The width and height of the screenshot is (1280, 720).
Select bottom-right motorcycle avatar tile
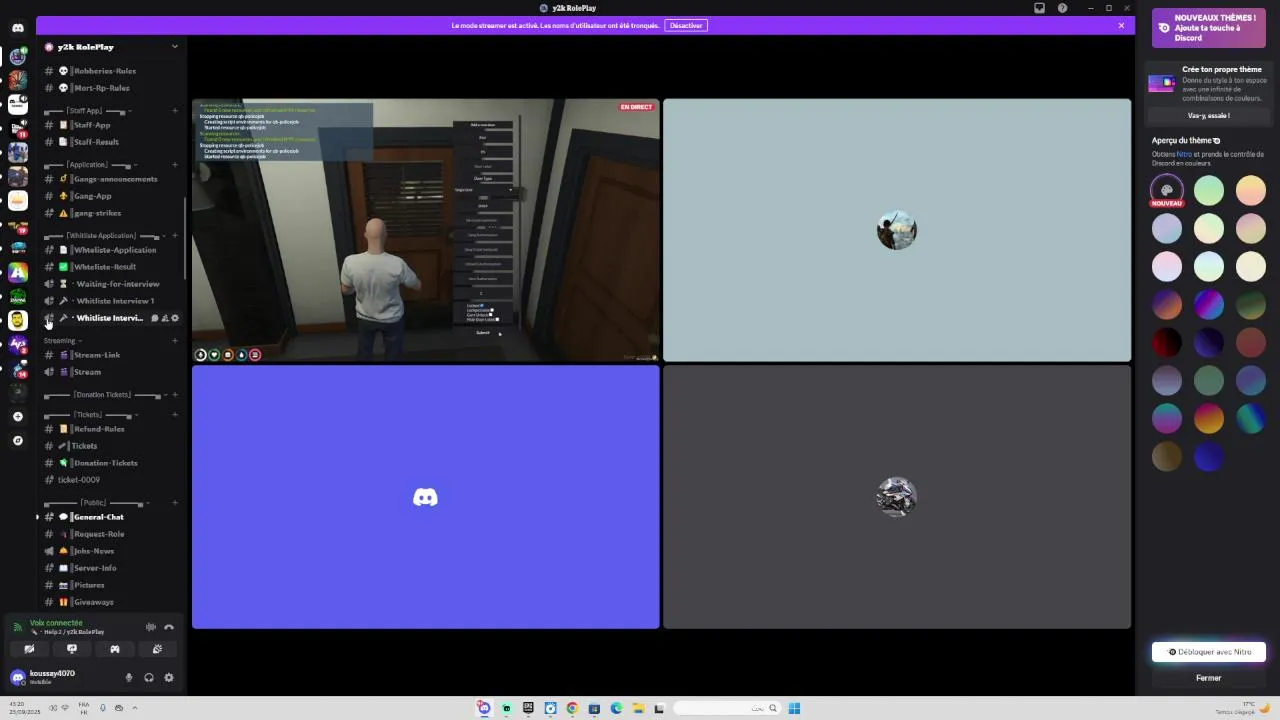897,497
